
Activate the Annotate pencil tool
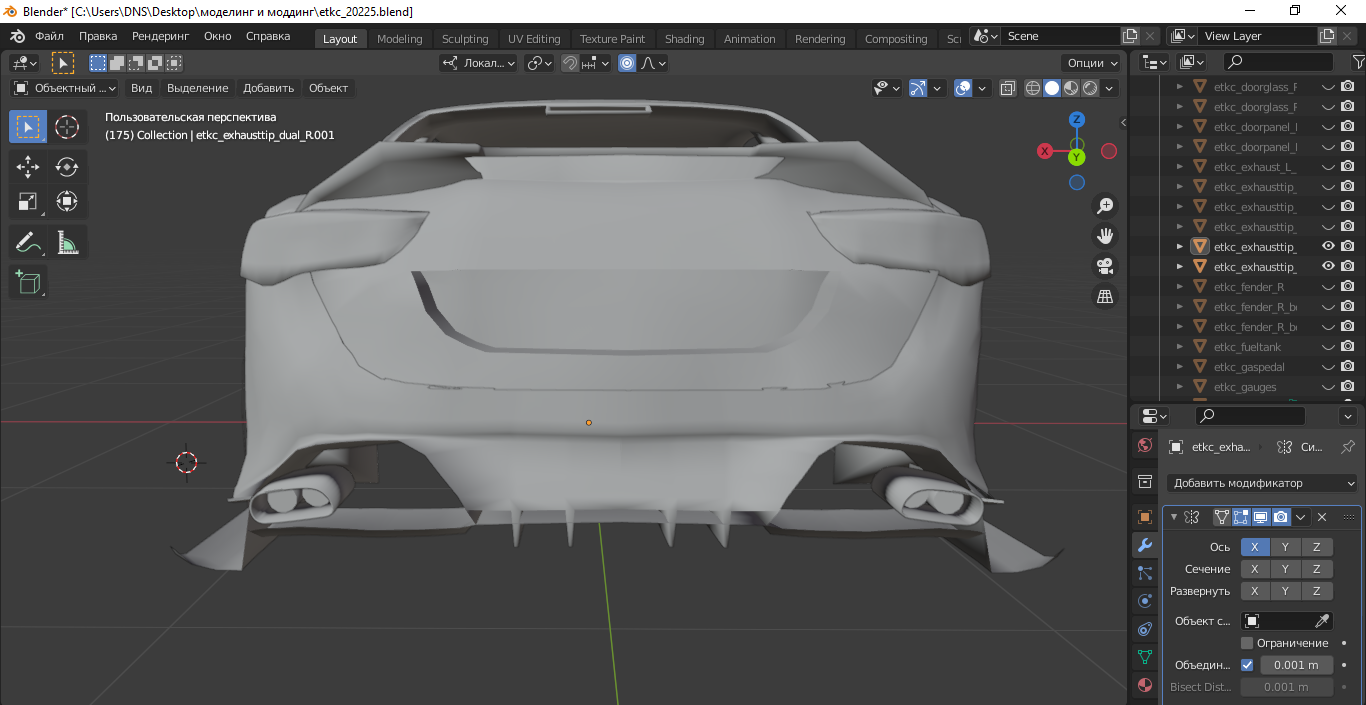click(x=28, y=242)
